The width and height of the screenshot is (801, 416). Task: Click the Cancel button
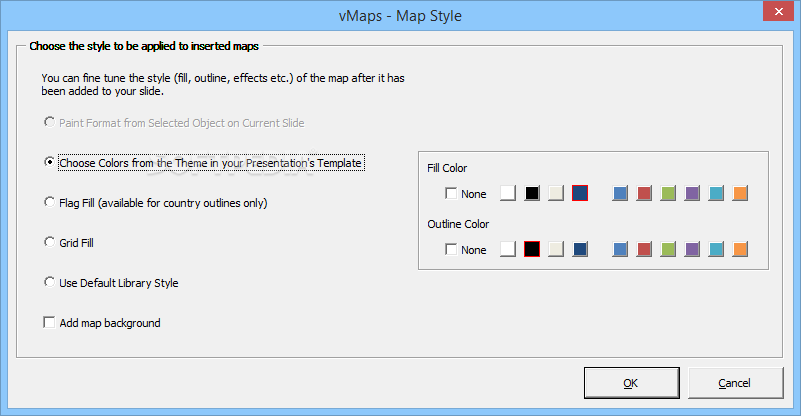tap(735, 383)
